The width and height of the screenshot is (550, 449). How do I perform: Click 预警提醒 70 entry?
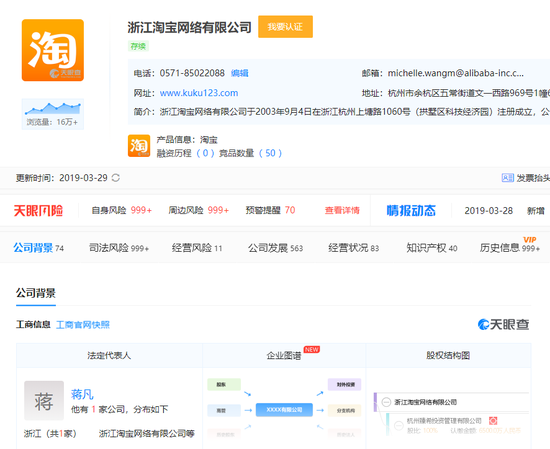270,210
